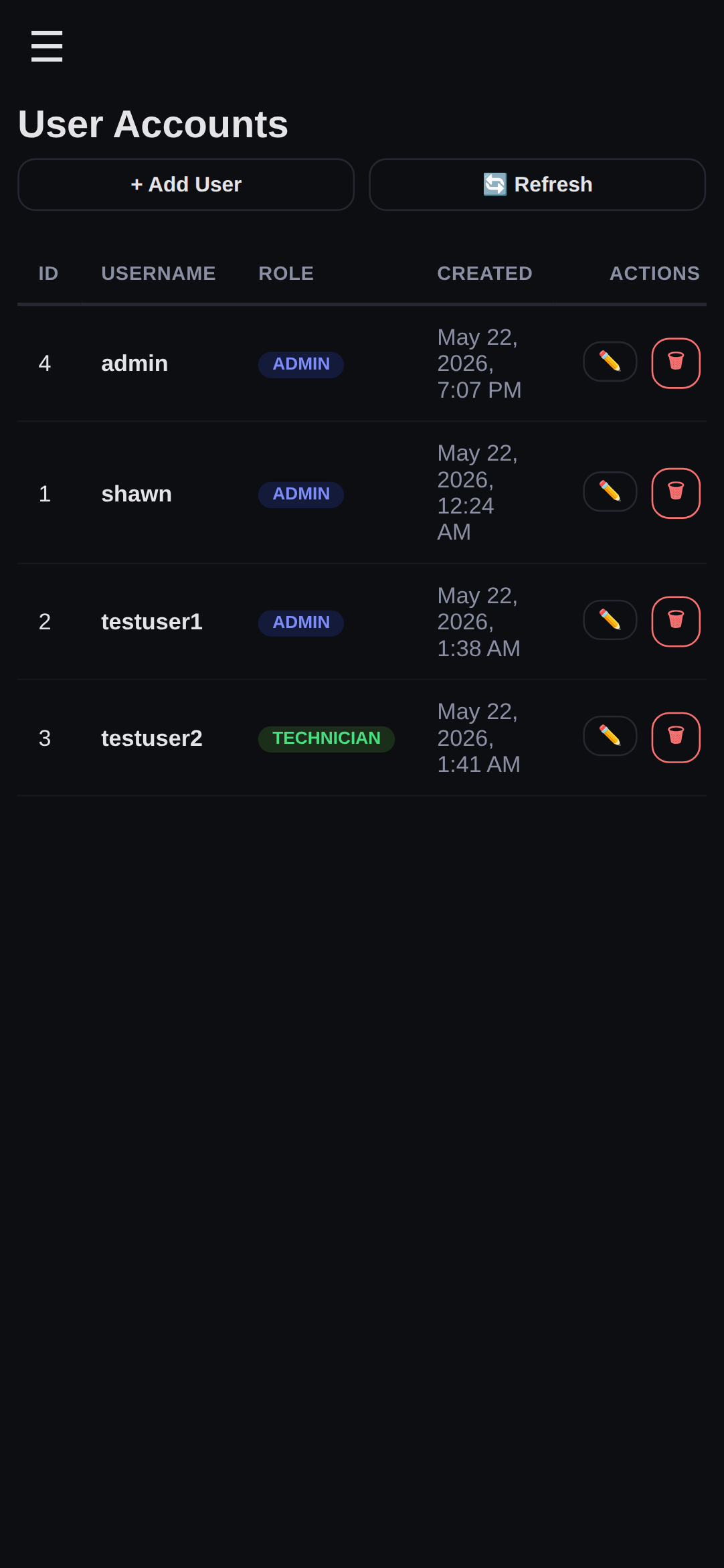Click the TECHNICIAN role badge
Screen dimensions: 724x1568
coord(327,738)
